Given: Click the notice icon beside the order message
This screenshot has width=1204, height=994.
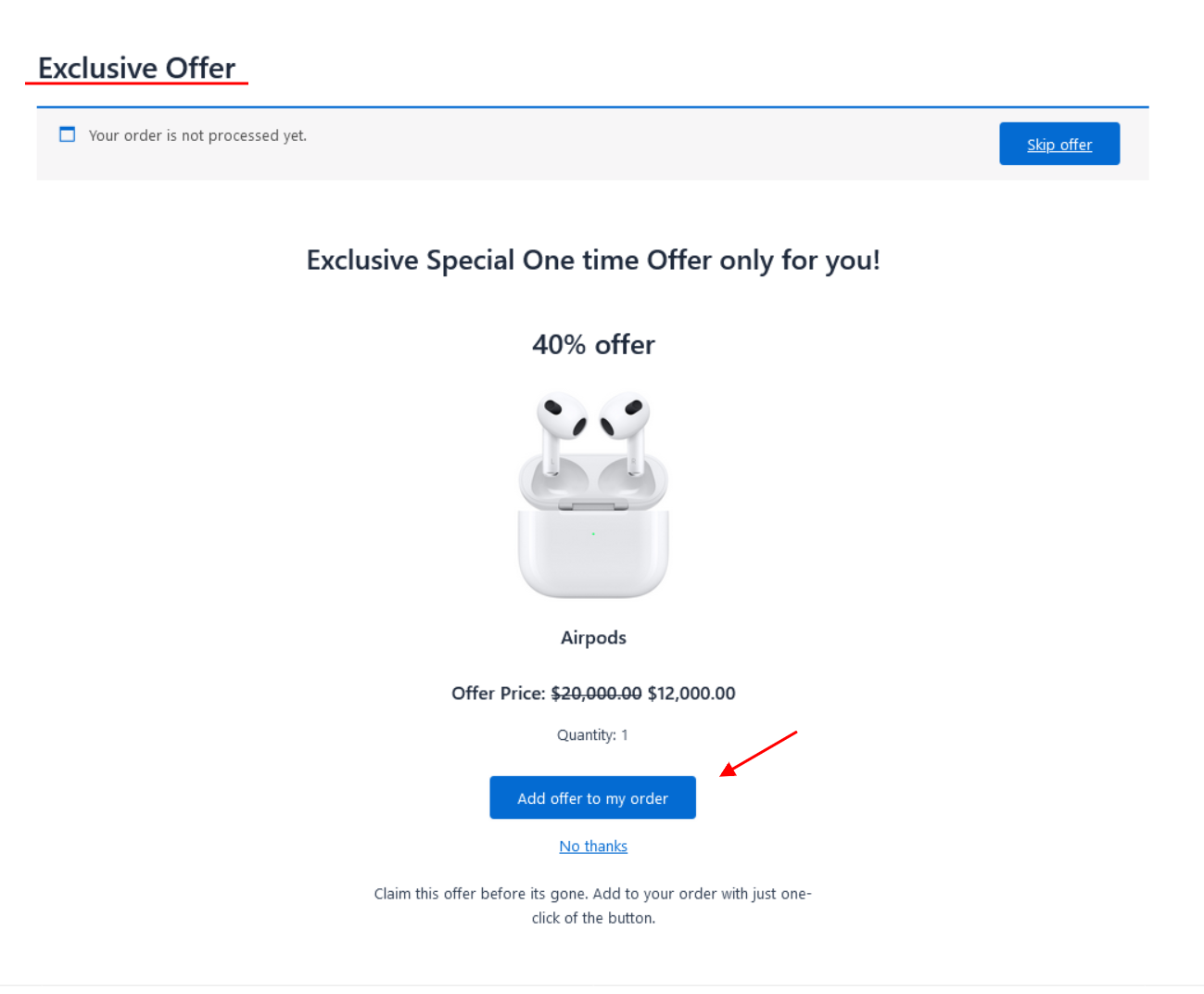Looking at the screenshot, I should (67, 134).
